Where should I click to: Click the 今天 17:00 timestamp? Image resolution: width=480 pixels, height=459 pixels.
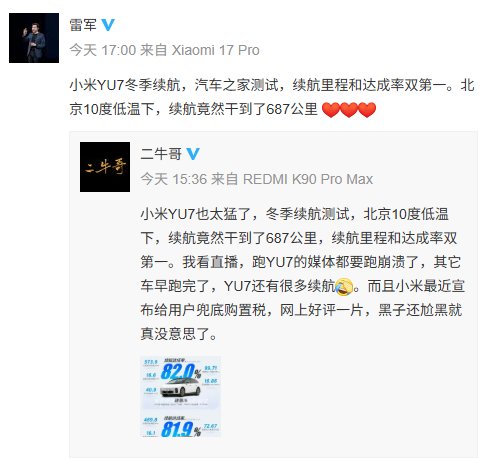point(103,50)
